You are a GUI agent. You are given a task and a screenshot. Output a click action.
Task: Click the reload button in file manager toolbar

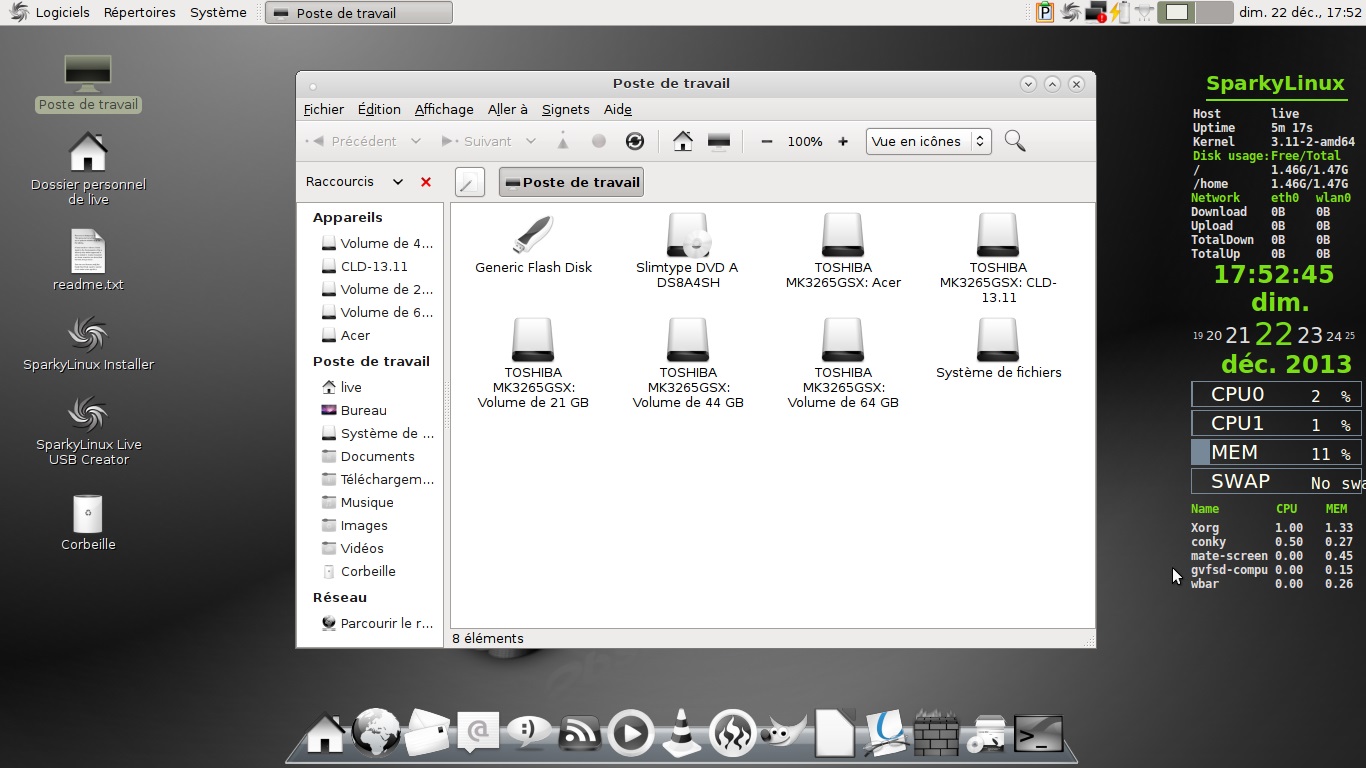click(634, 141)
